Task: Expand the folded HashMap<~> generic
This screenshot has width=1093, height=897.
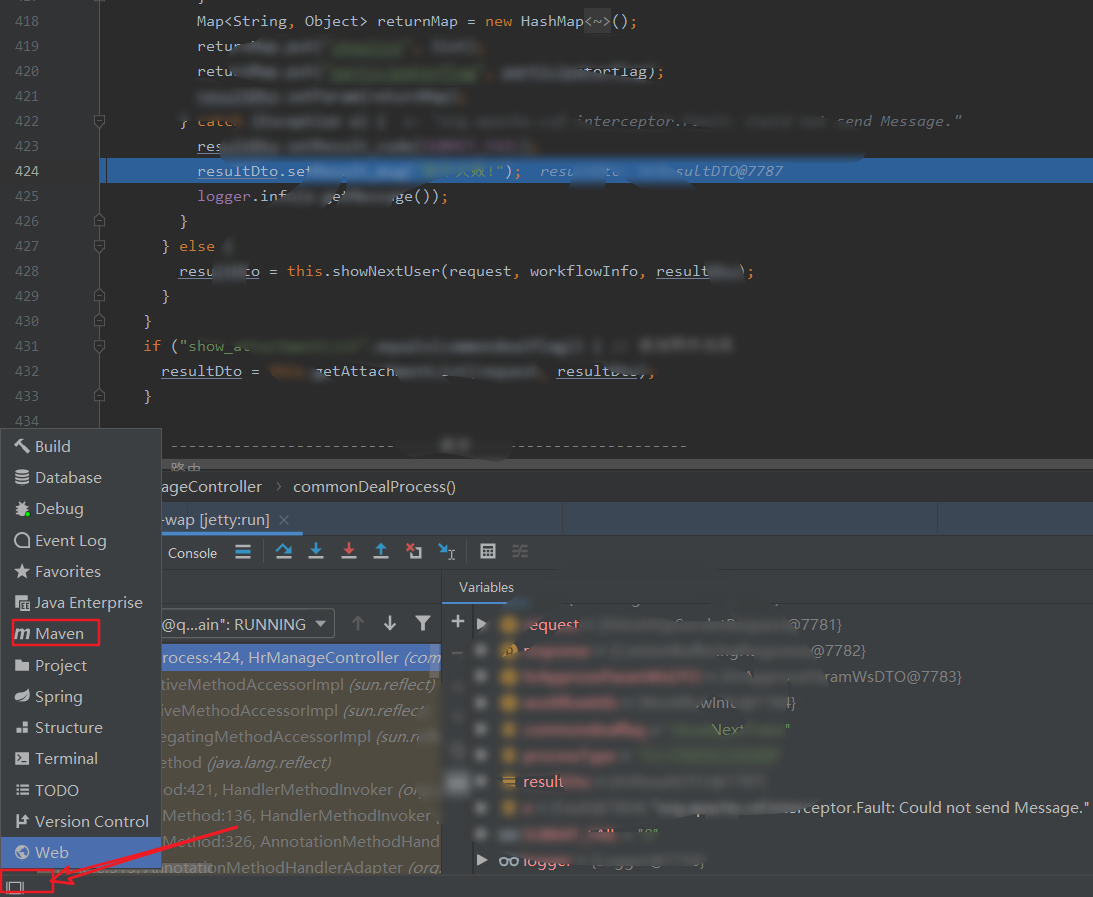Action: [x=597, y=22]
